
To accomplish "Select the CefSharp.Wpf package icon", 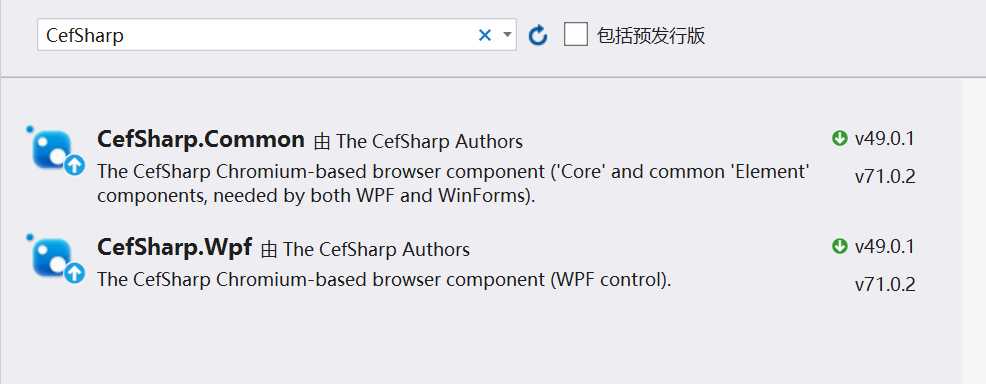I will click(x=55, y=258).
